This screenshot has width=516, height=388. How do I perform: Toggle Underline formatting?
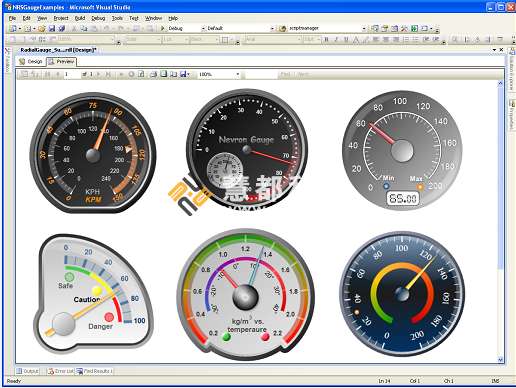(x=346, y=39)
